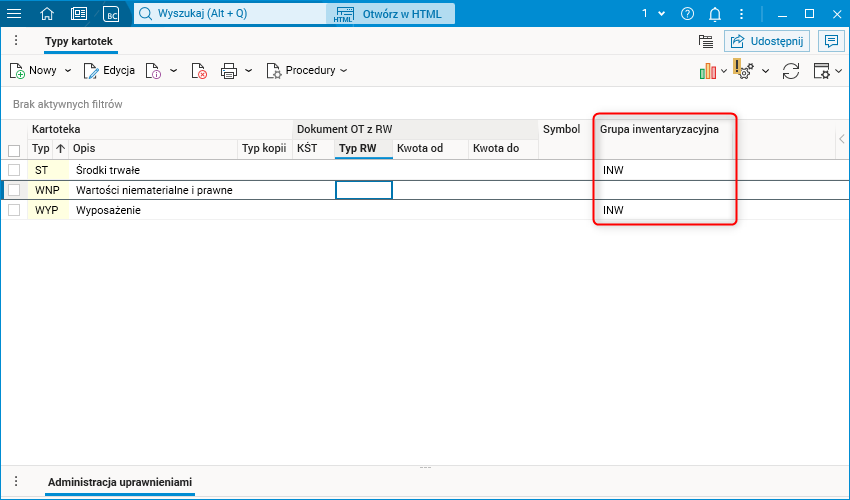Expand the view configuration dropdown arrow
The height and width of the screenshot is (500, 850).
[x=839, y=70]
